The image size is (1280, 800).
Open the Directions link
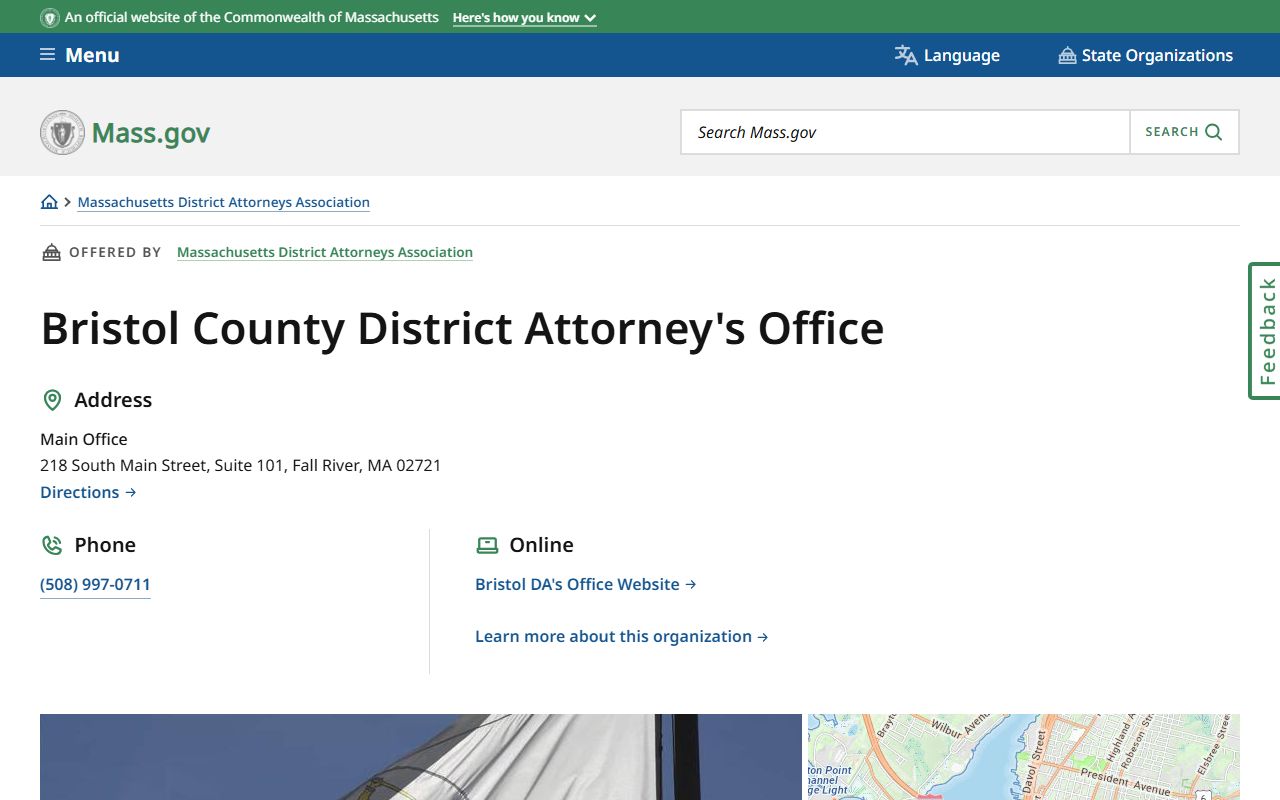88,492
